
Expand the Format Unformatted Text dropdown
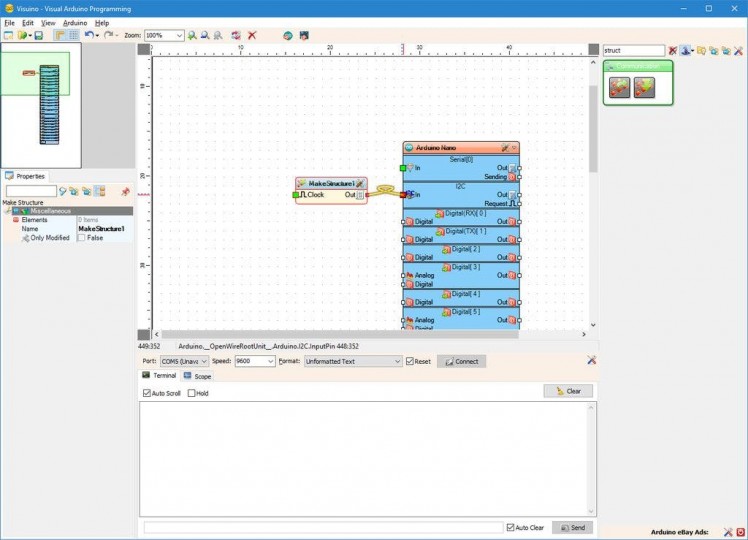pos(397,361)
